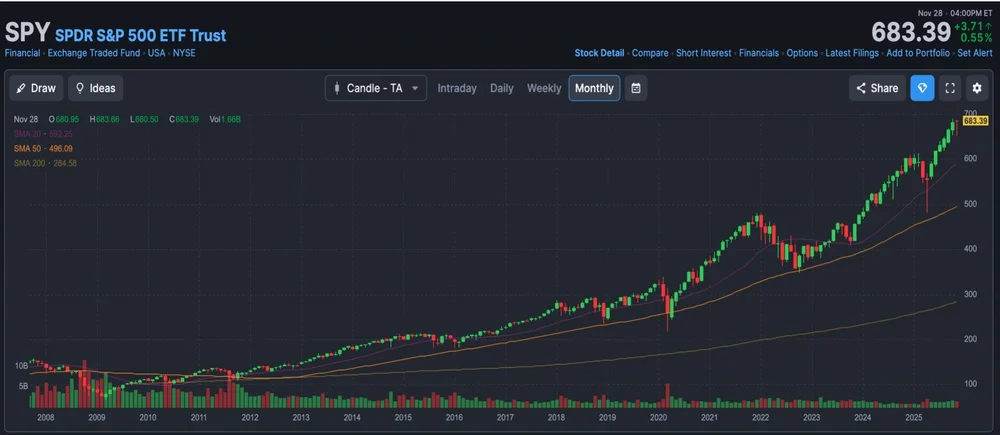The image size is (1000, 435).
Task: Open chart settings gear icon
Action: 976,88
